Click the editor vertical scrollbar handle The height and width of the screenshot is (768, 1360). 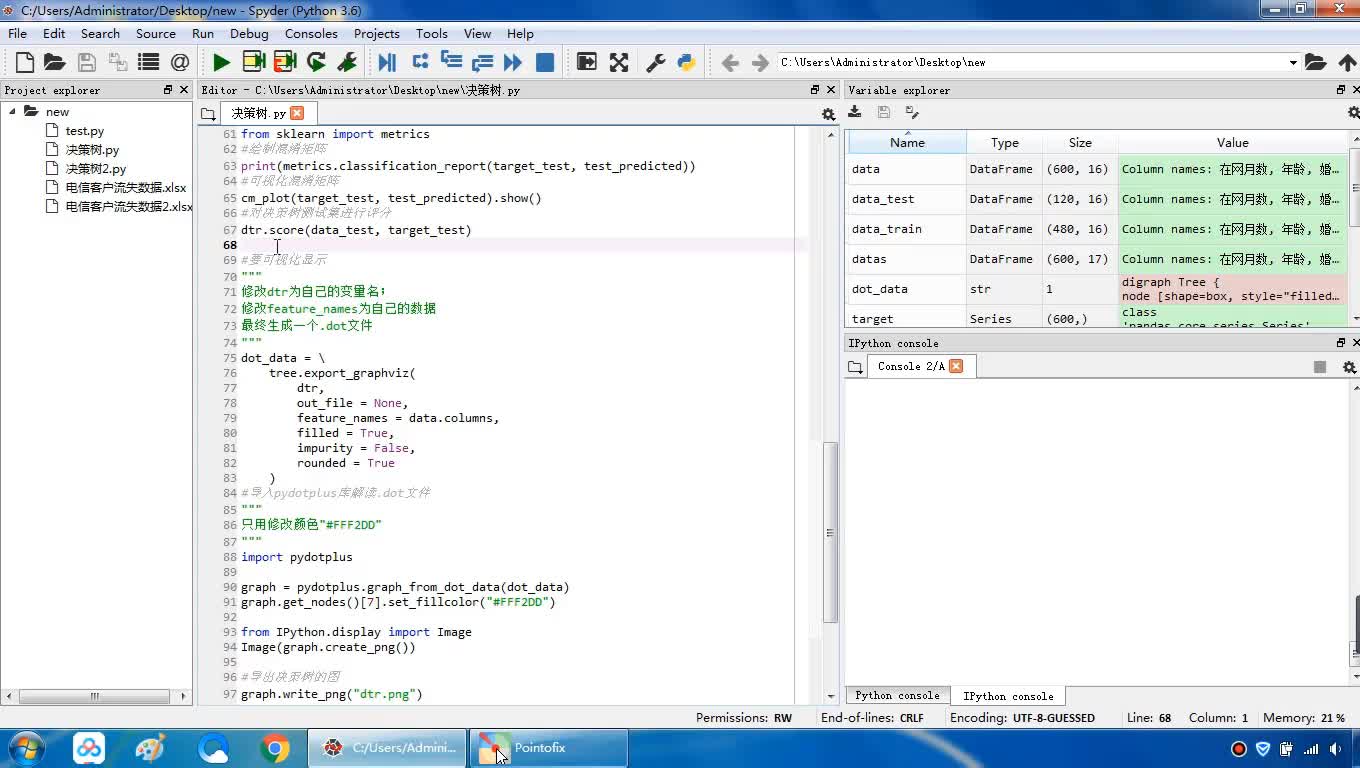830,532
